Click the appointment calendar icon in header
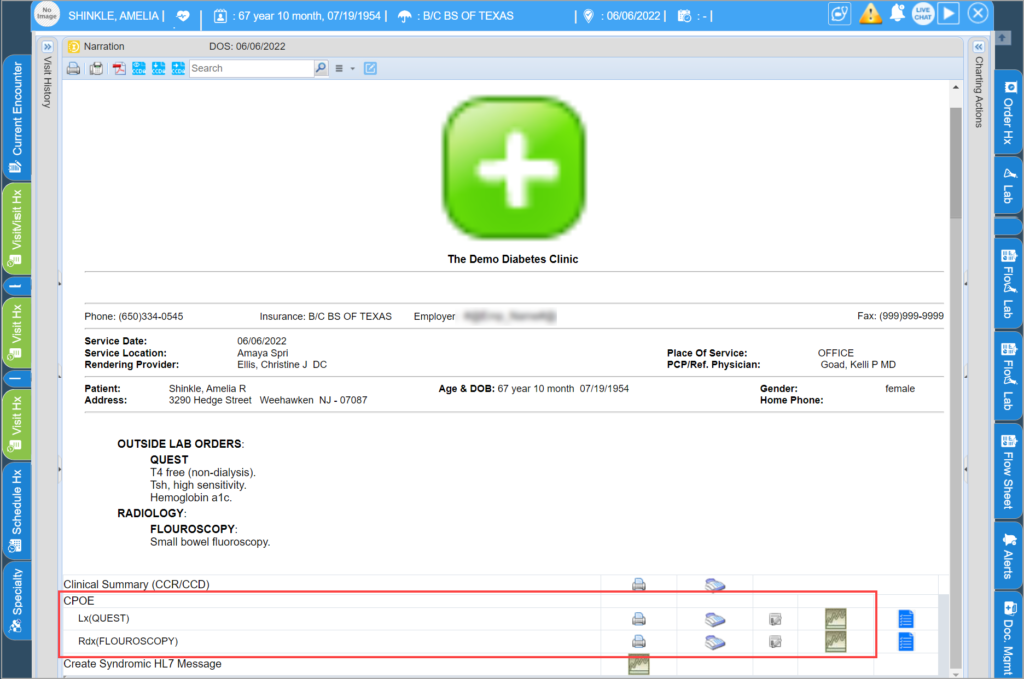 684,16
